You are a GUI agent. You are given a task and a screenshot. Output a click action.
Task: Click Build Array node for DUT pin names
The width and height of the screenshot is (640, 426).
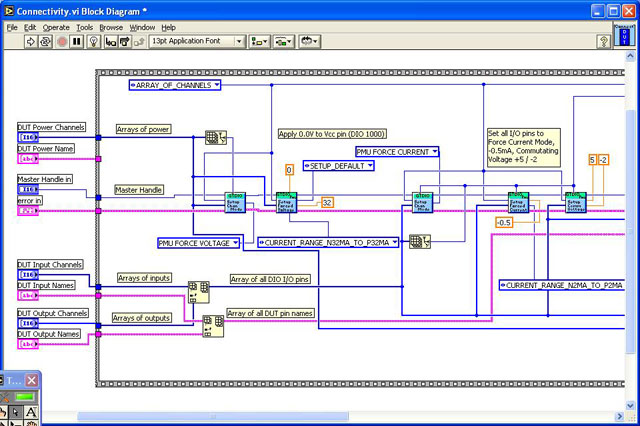(x=213, y=326)
